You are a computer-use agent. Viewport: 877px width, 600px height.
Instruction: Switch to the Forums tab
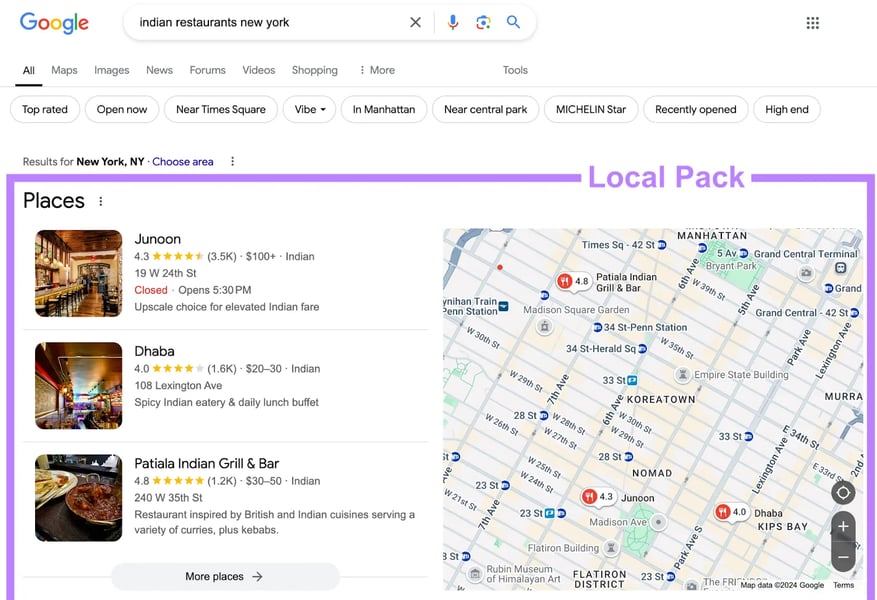(x=208, y=70)
